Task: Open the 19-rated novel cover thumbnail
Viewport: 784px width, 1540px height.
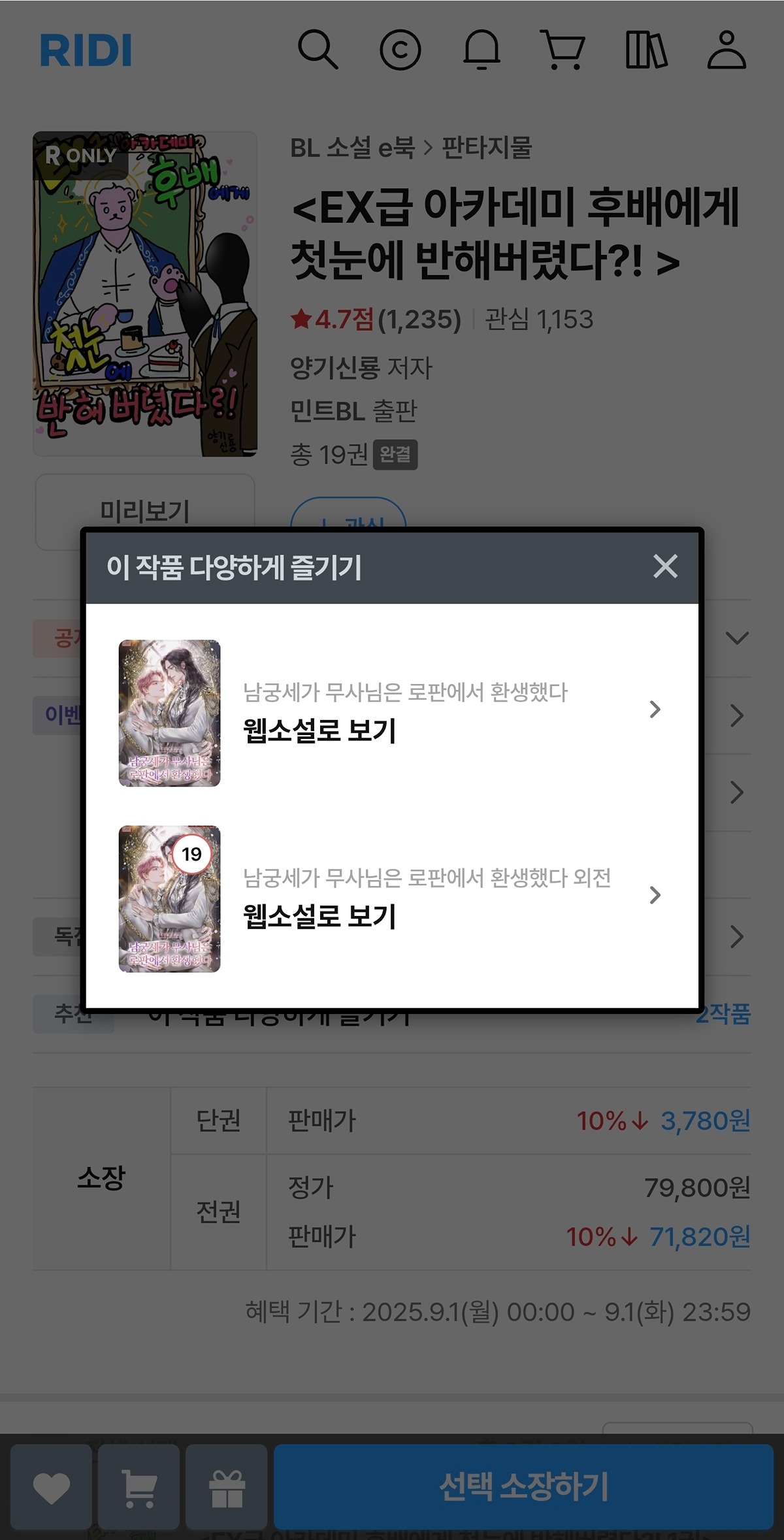Action: [169, 898]
